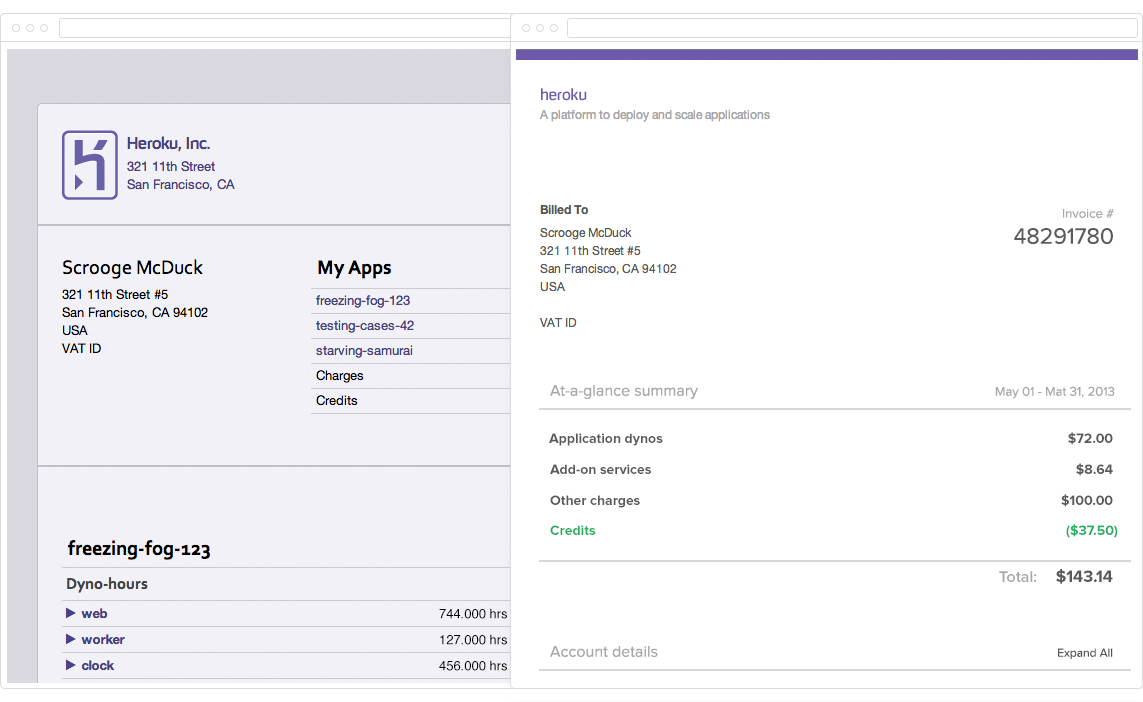Click invoice number 48291780
The width and height of the screenshot is (1143, 702).
tap(1062, 236)
